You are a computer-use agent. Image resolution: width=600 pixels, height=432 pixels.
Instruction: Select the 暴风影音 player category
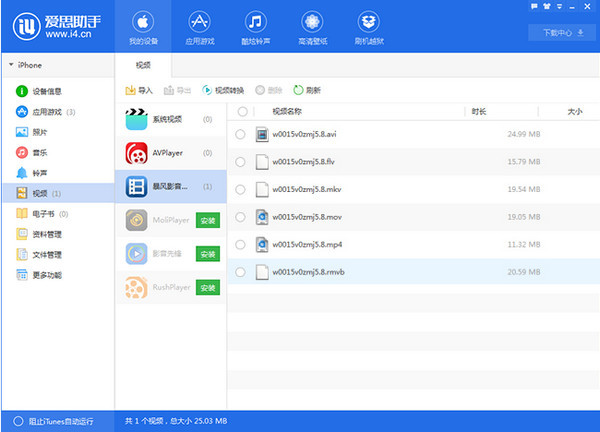click(171, 187)
